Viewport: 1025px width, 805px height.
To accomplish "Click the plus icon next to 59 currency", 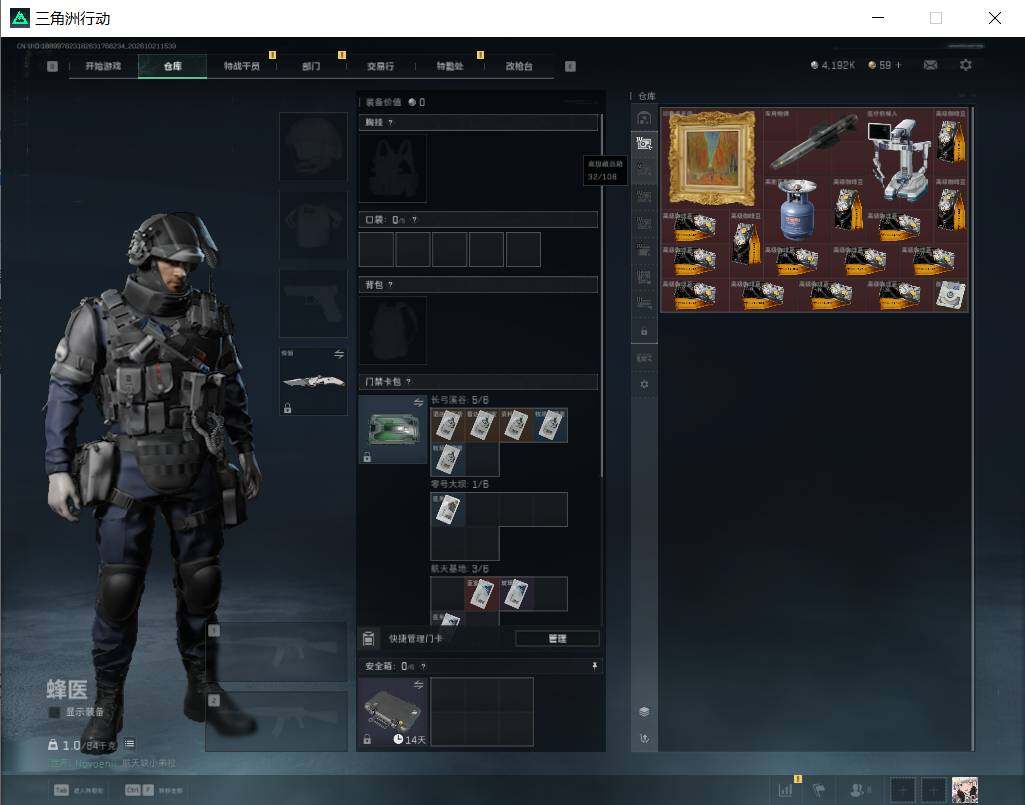I will [898, 65].
